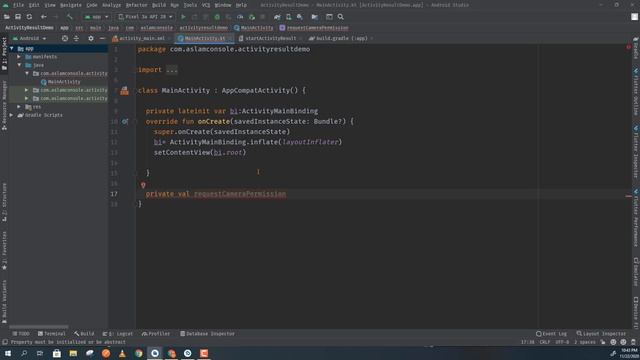The height and width of the screenshot is (360, 640).
Task: Collapse all in Project panel toolbar
Action: tap(76, 38)
